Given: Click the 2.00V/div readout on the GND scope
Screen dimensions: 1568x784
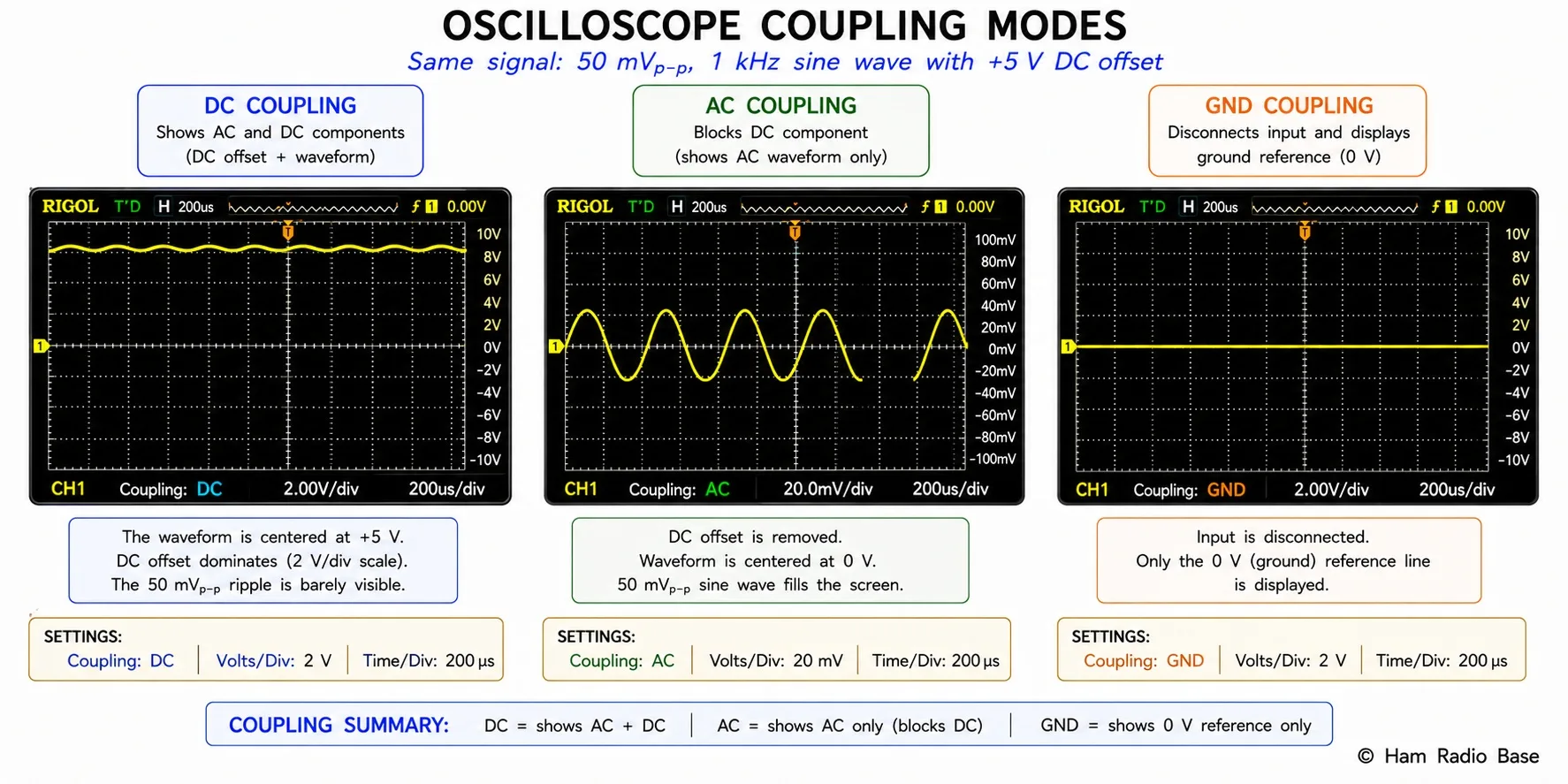Looking at the screenshot, I should [x=1331, y=489].
